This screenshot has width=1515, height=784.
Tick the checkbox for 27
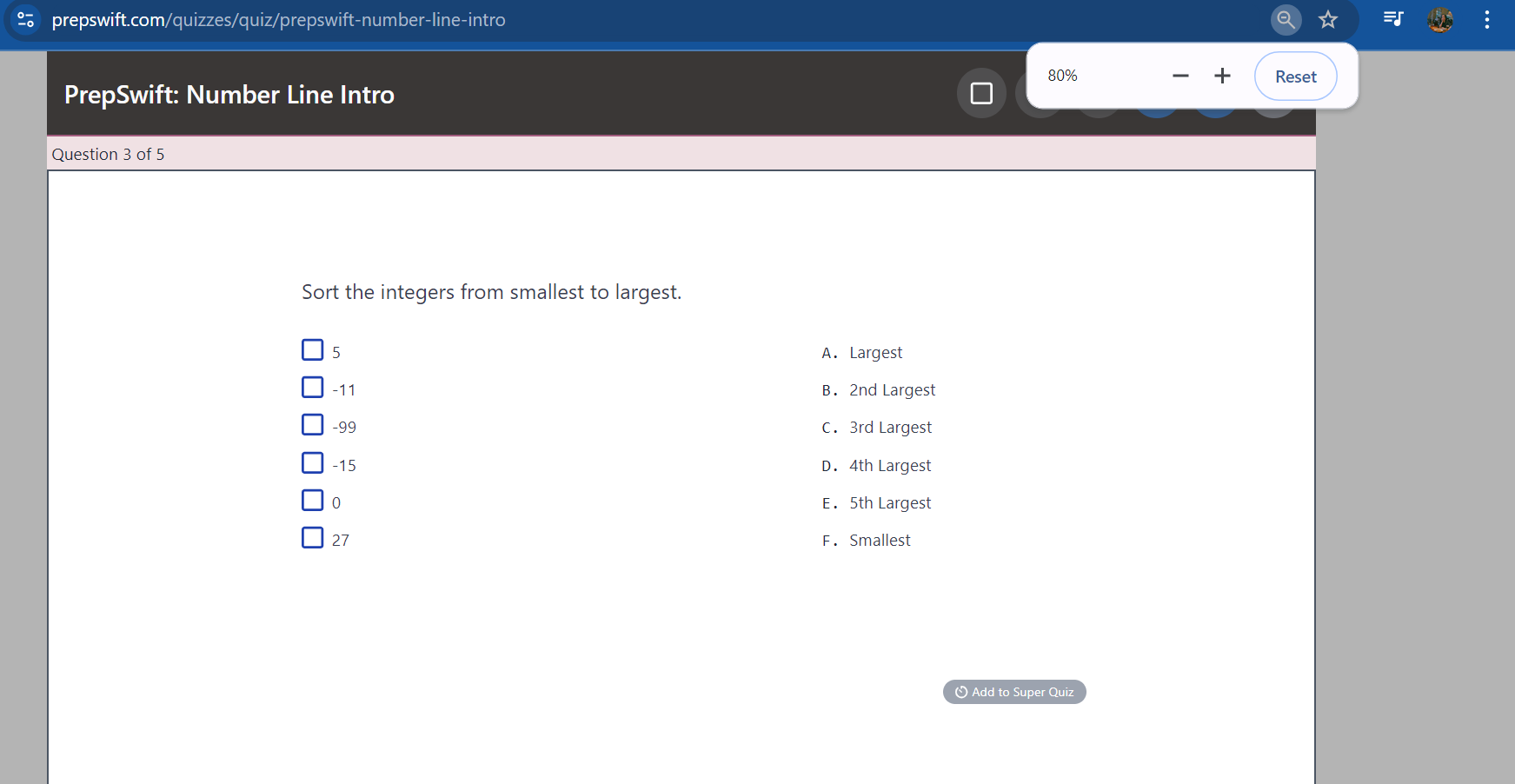[x=313, y=538]
